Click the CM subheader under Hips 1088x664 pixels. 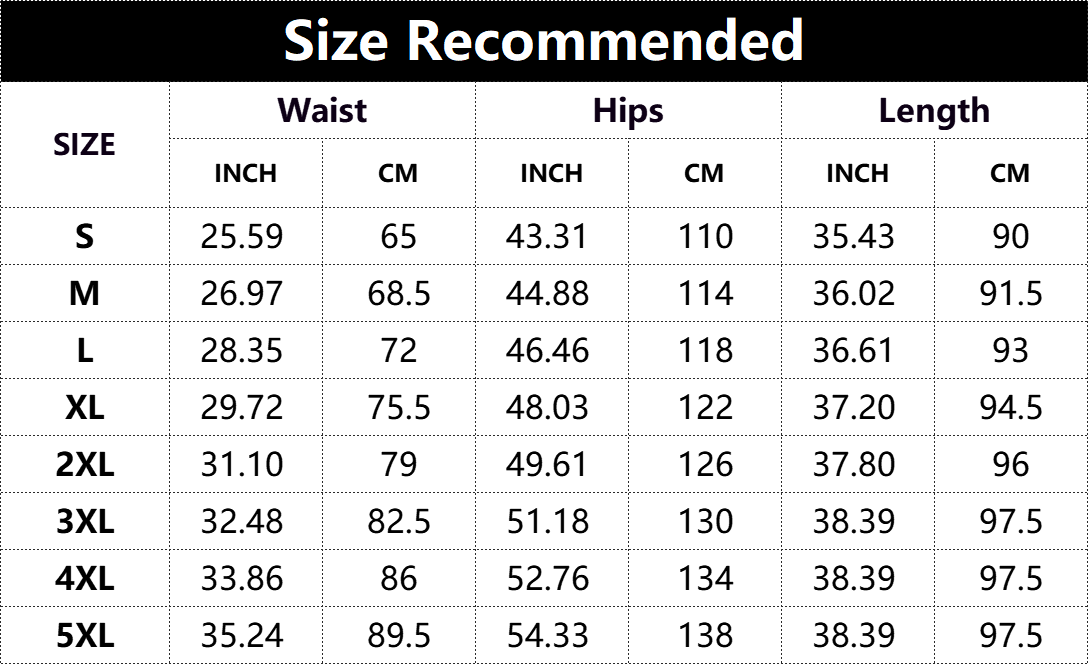[x=704, y=173]
